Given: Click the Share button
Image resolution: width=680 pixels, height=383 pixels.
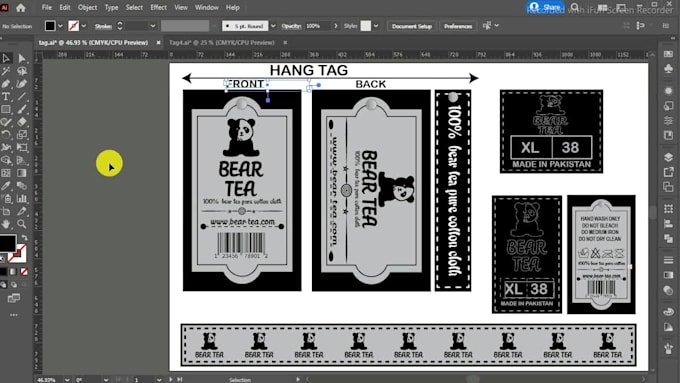Looking at the screenshot, I should click(x=545, y=7).
